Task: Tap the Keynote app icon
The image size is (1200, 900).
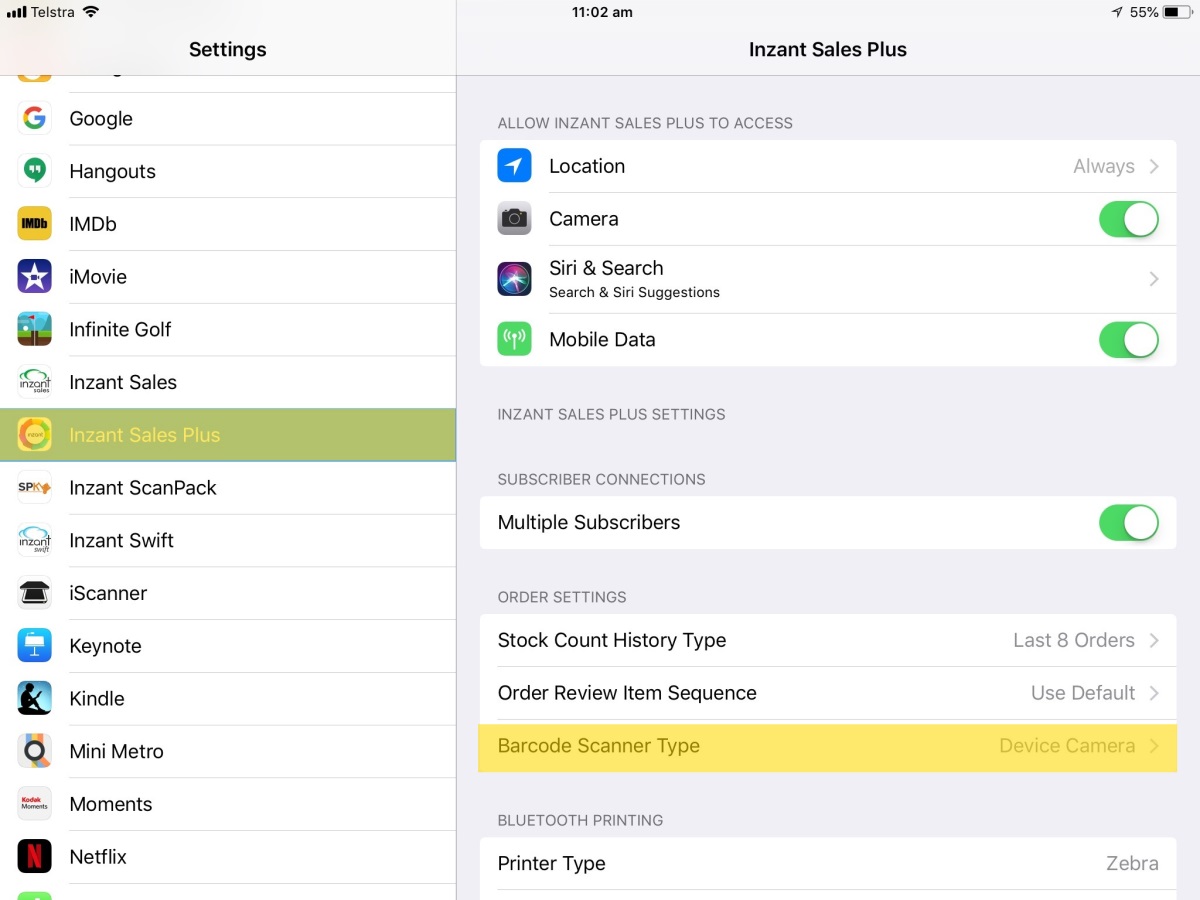Action: 35,646
